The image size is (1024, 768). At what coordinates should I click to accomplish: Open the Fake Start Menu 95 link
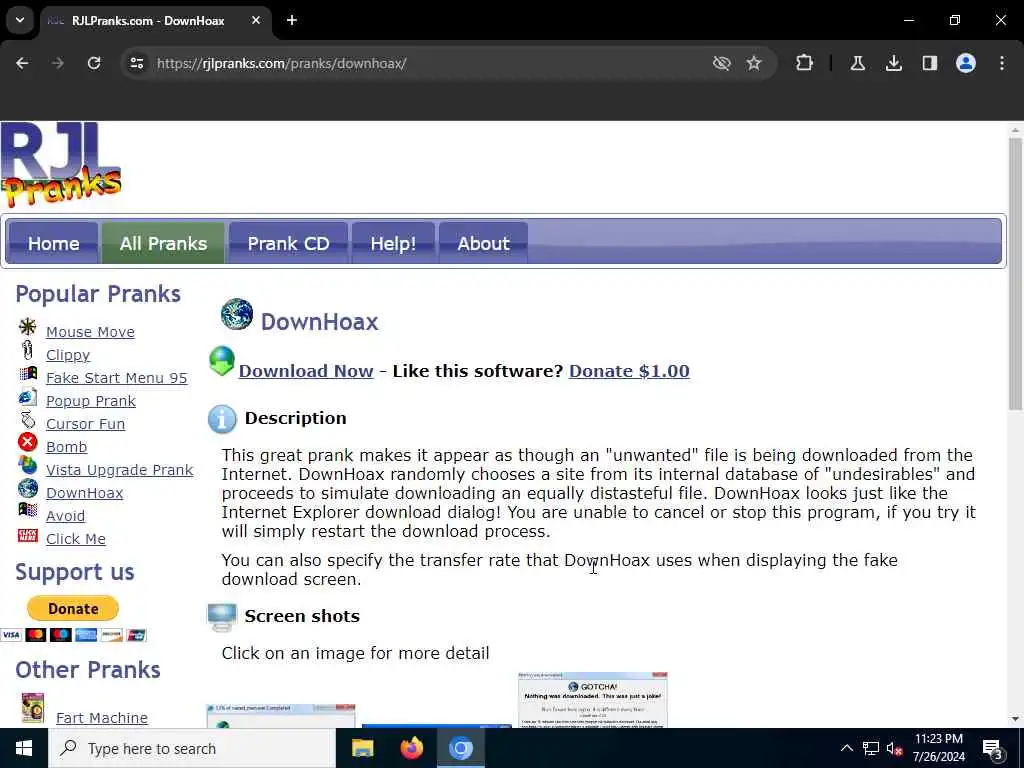pos(116,377)
